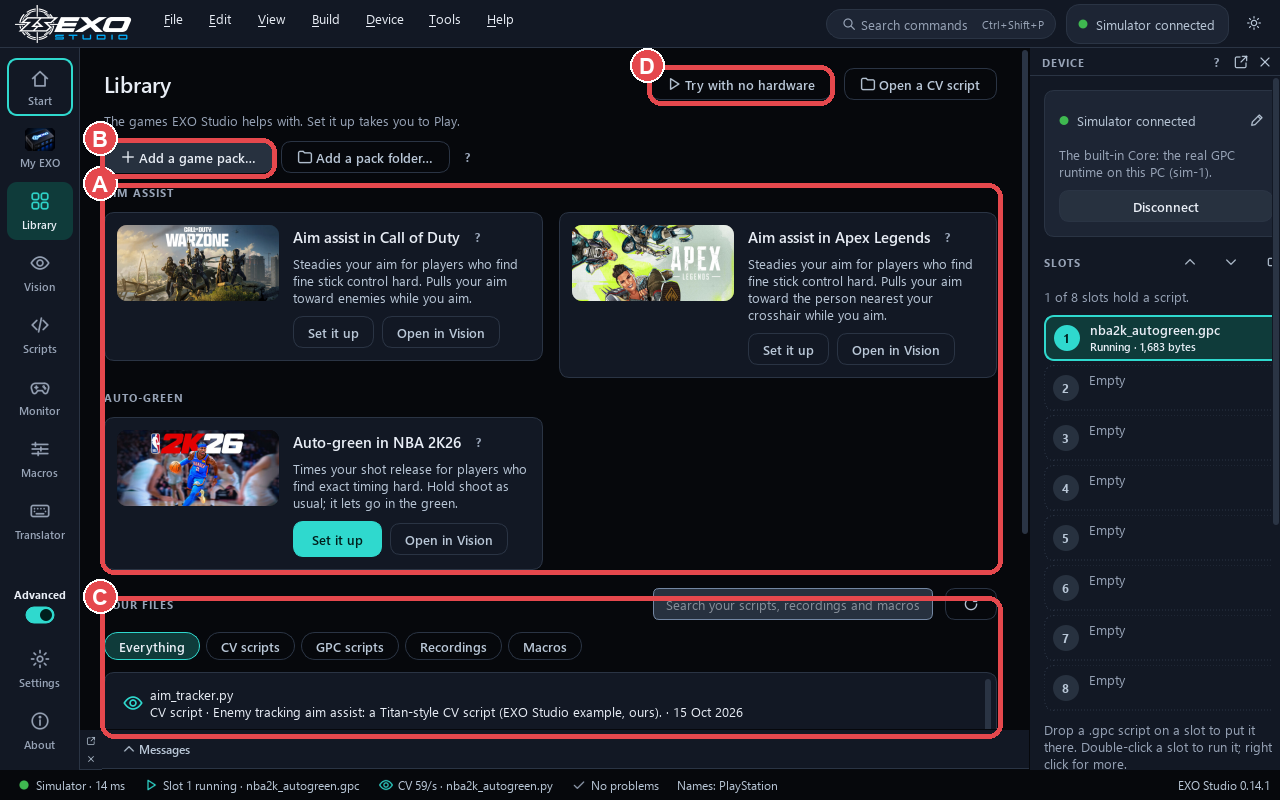This screenshot has width=1280, height=800.
Task: Open the Translator keyboard section
Action: tap(40, 521)
